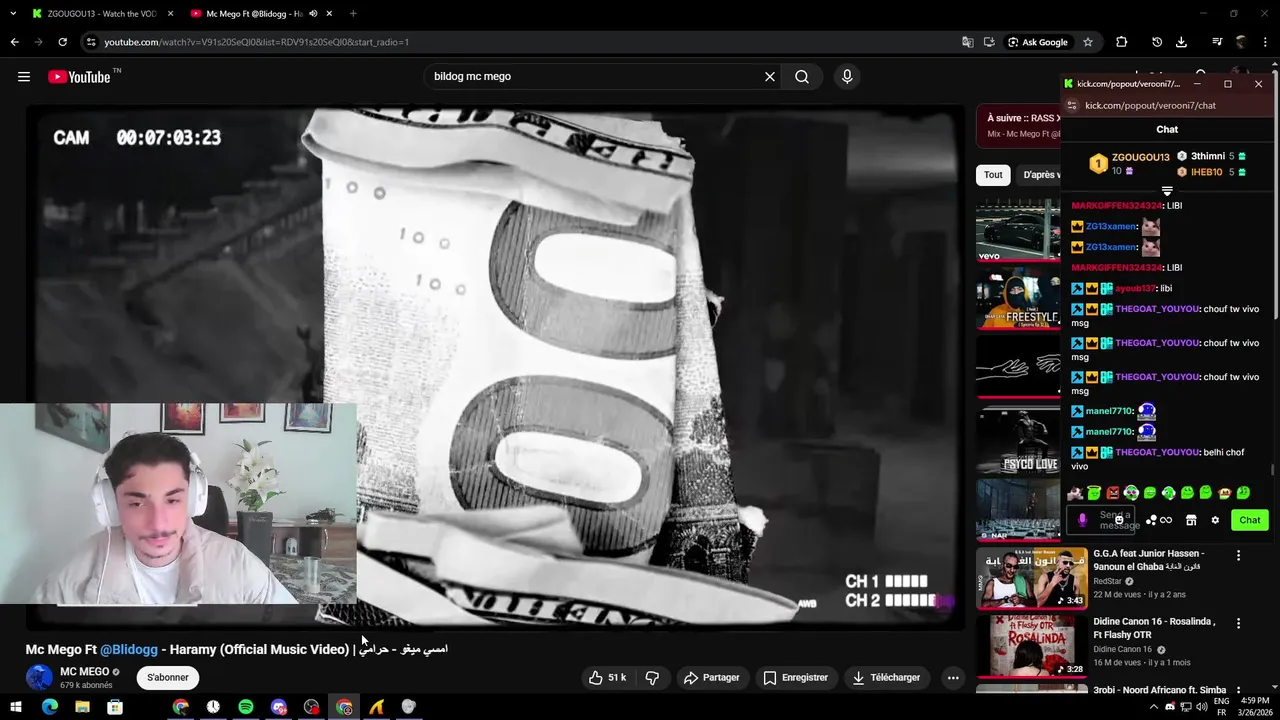Open the Rosalinda video thumbnail
The height and width of the screenshot is (720, 1280).
tap(1032, 645)
